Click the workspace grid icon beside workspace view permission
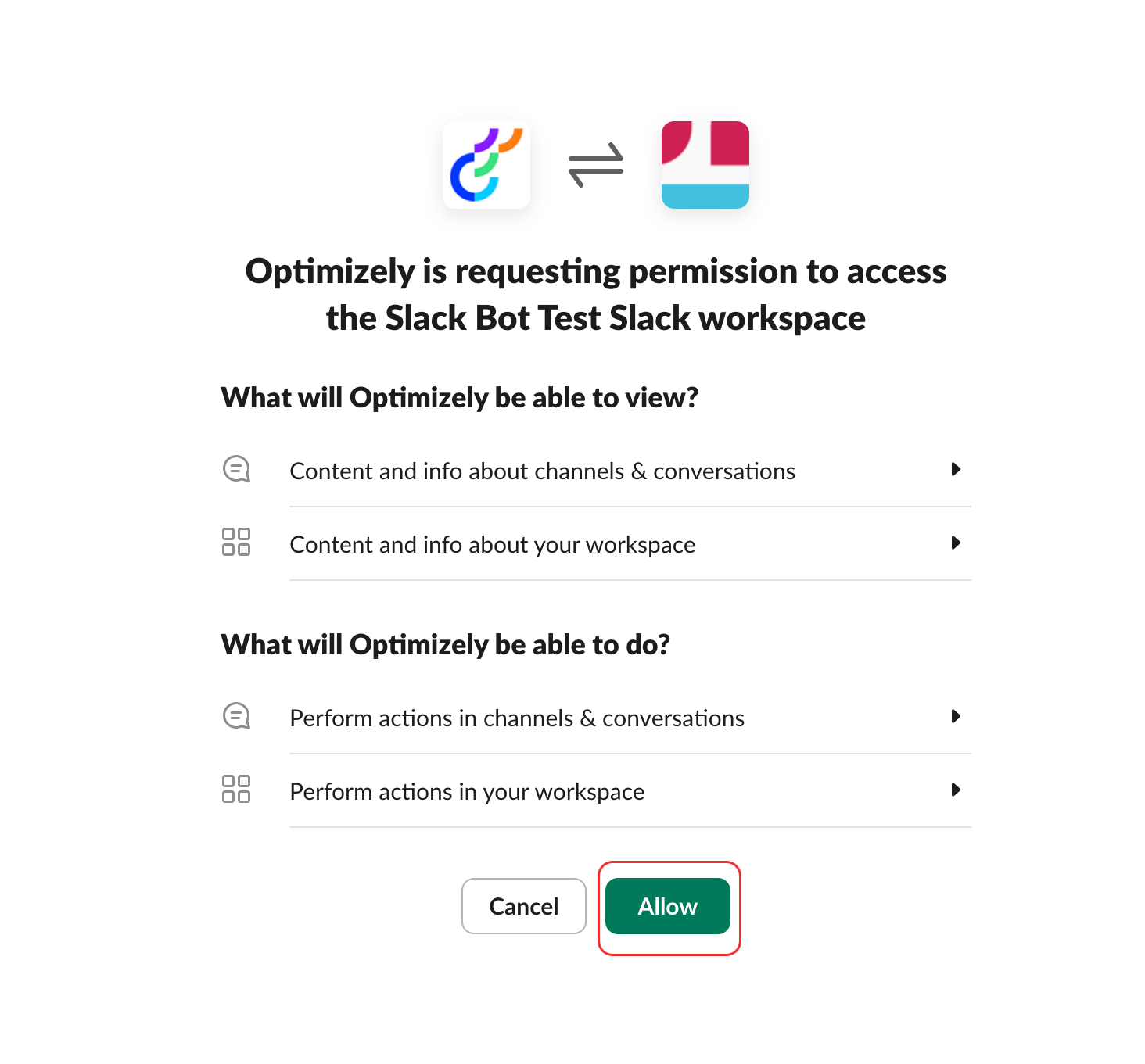The image size is (1145, 1064). point(236,543)
